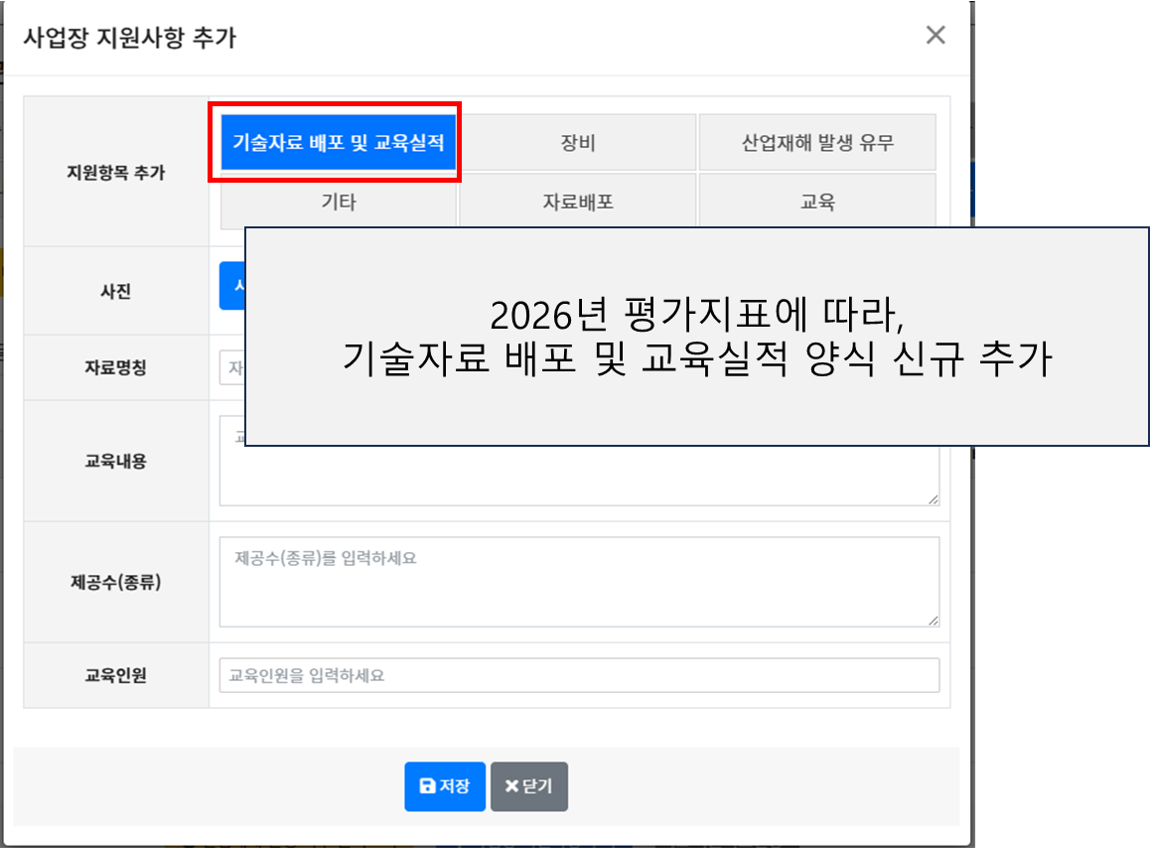Save the form with 저장 button
This screenshot has height=848, width=1150.
coord(444,786)
